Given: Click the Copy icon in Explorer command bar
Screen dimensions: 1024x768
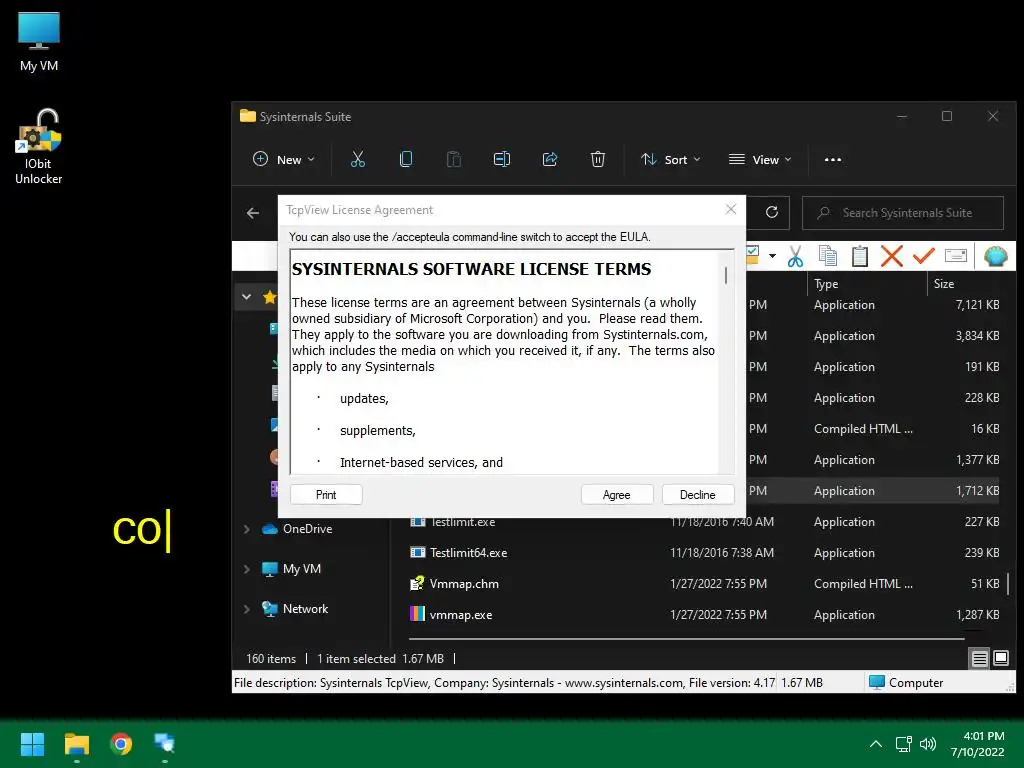Looking at the screenshot, I should 406,159.
